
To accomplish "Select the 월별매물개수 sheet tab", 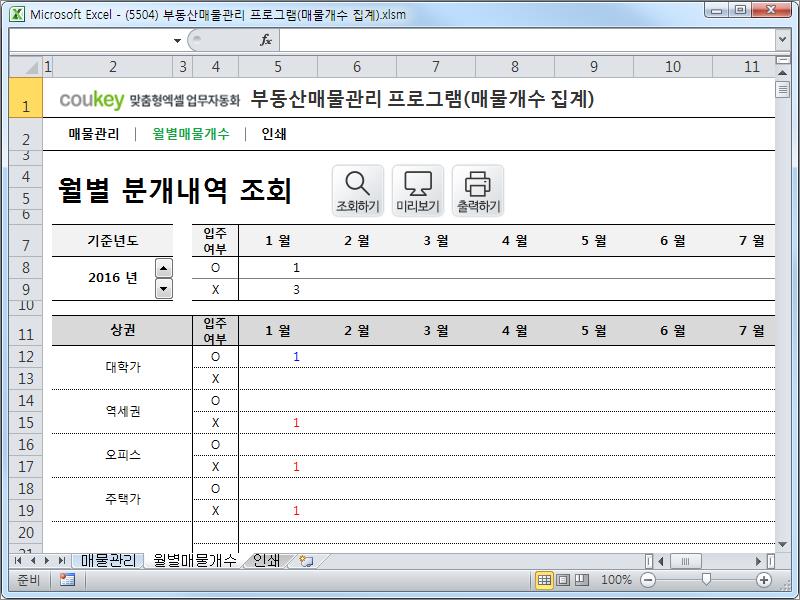I will 194,561.
